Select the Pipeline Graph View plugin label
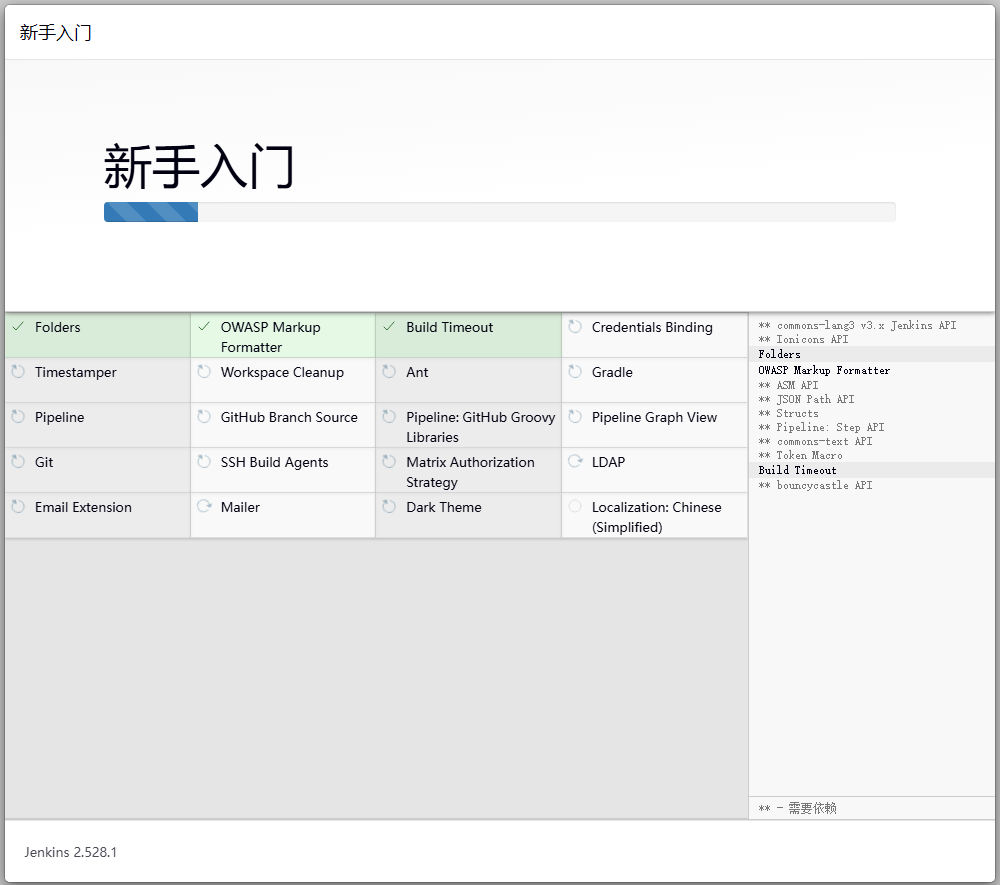Screen dimensions: 1000x885 (654, 417)
